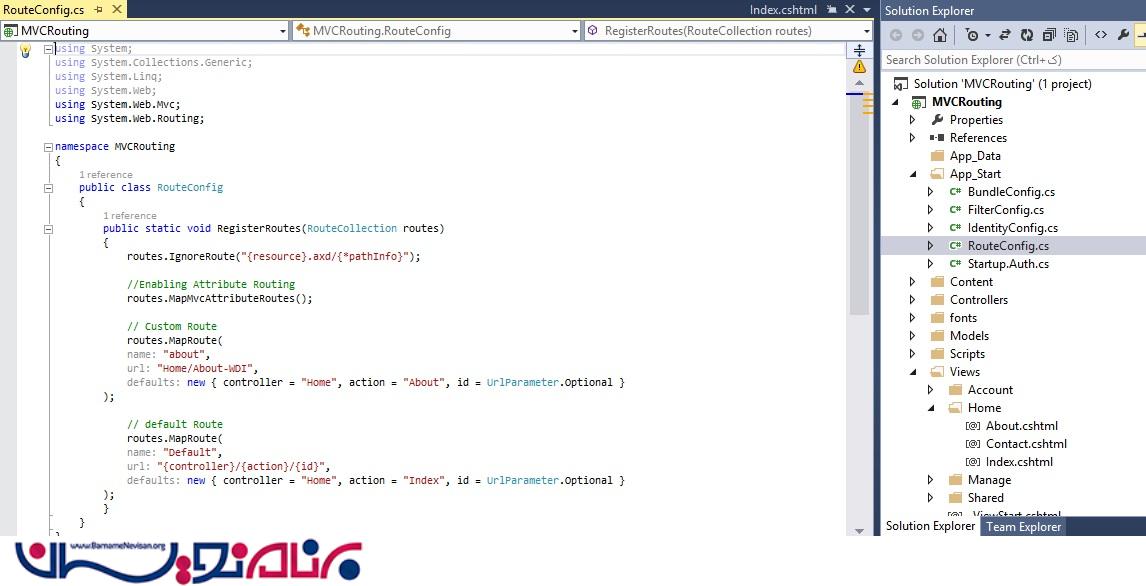Select BundleConfig.cs in App_Start

1010,192
